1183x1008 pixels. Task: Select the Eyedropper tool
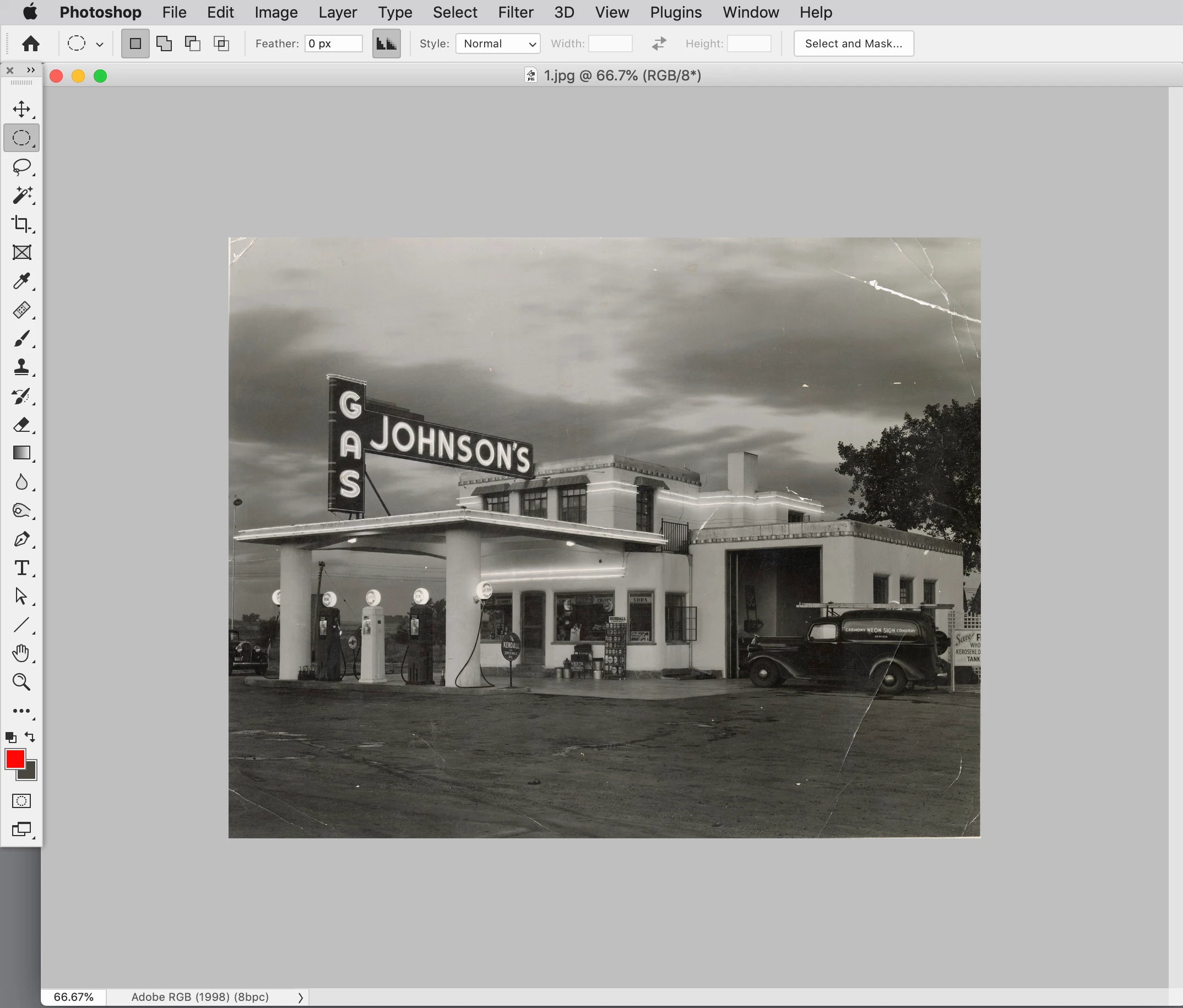(x=21, y=281)
